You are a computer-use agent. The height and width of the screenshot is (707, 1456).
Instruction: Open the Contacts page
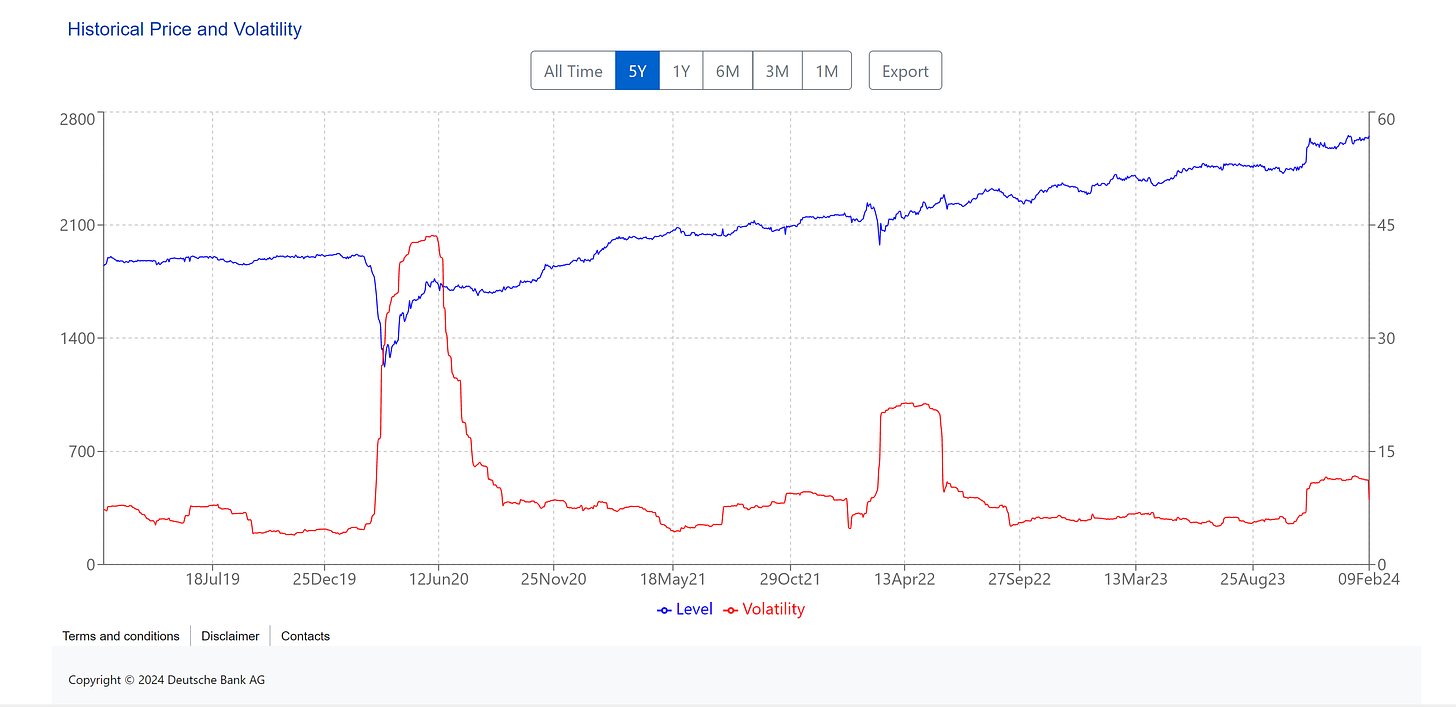click(305, 636)
